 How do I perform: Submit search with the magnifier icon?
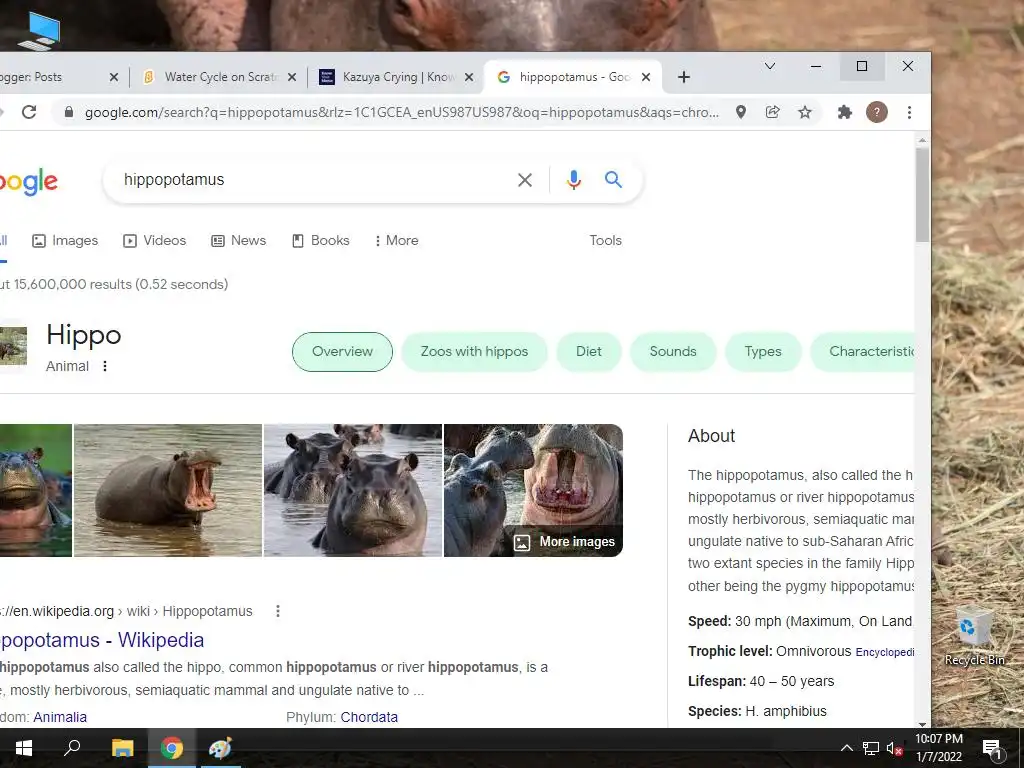[613, 179]
